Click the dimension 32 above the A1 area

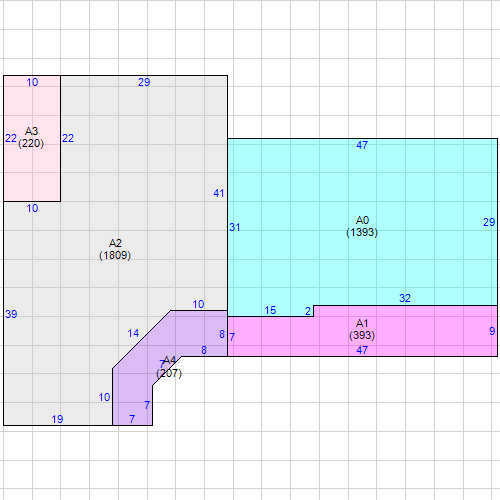tap(405, 298)
